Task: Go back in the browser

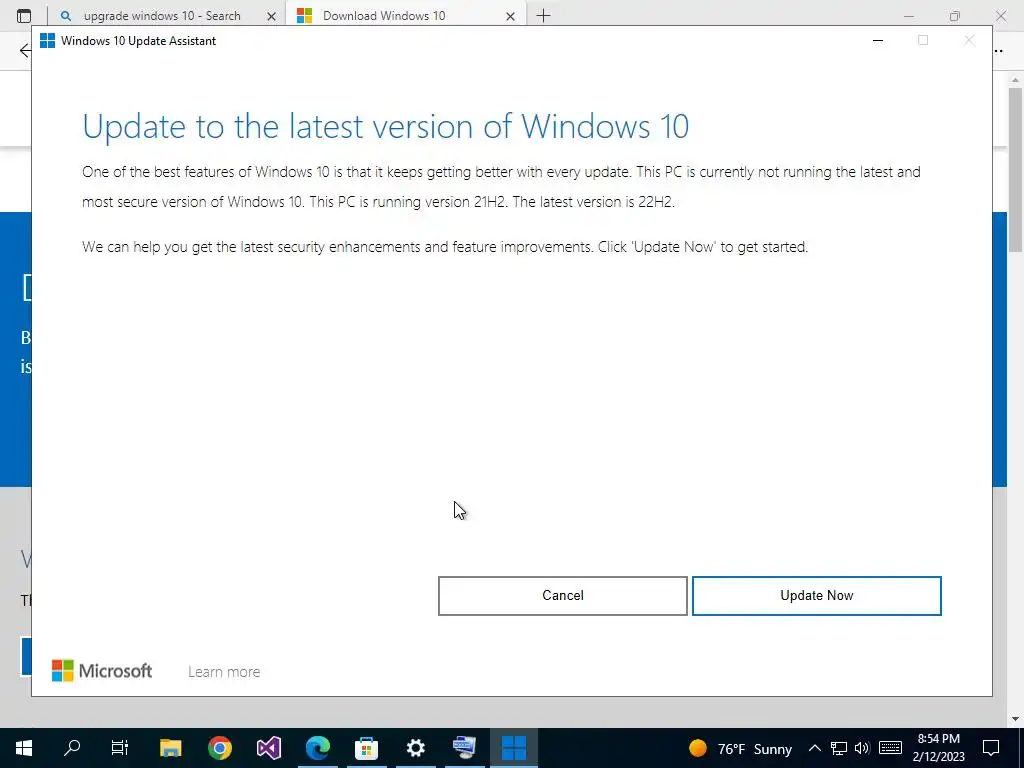Action: (25, 50)
